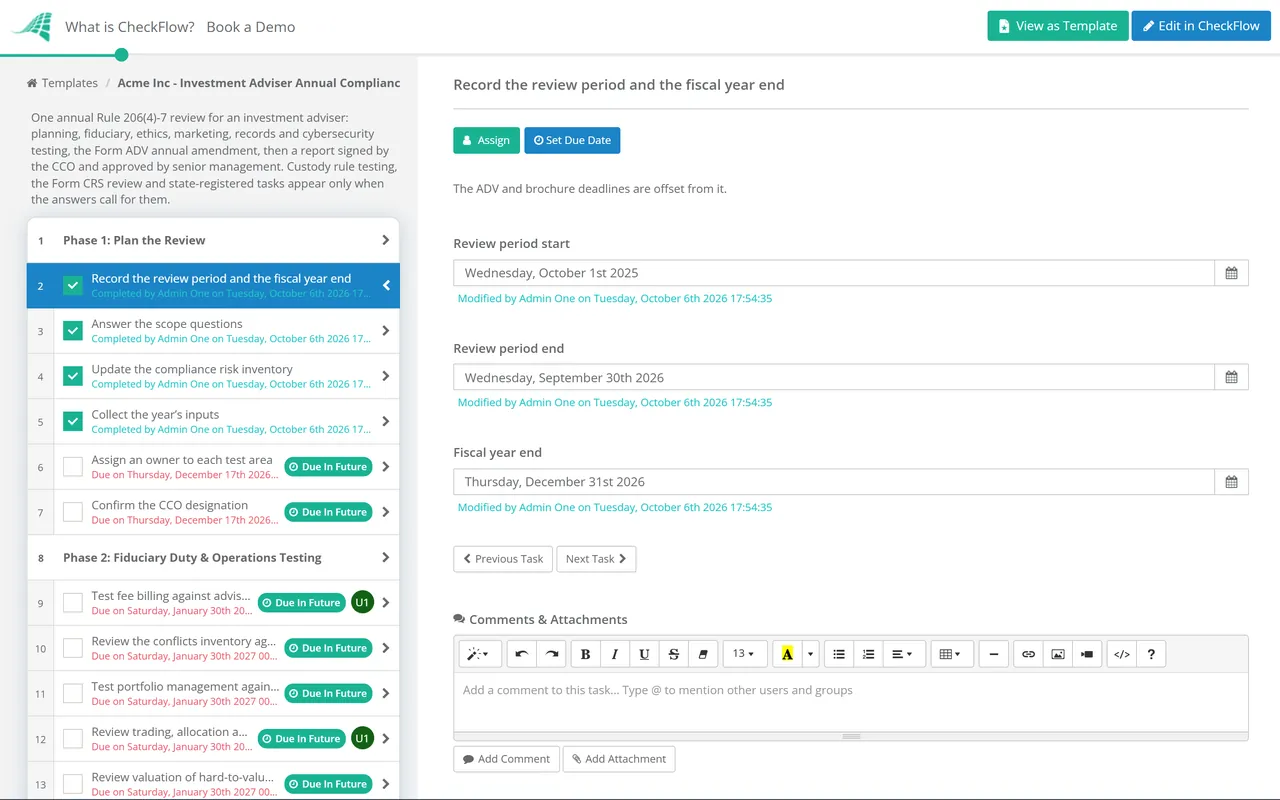Insert a horizontal rule line
The width and height of the screenshot is (1280, 800).
tap(993, 654)
